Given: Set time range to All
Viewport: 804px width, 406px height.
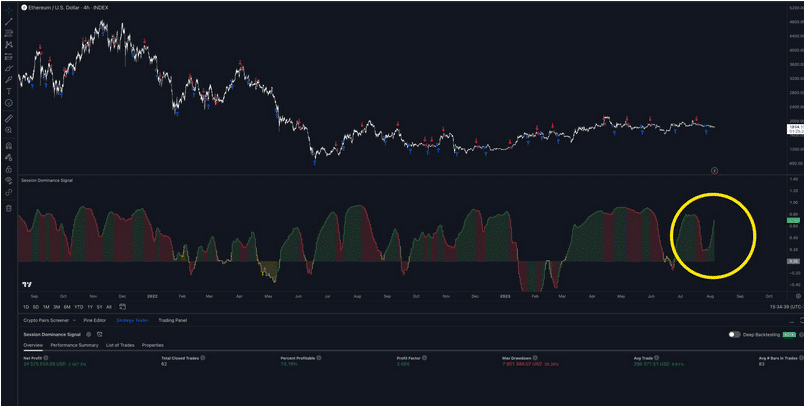Looking at the screenshot, I should [x=109, y=307].
